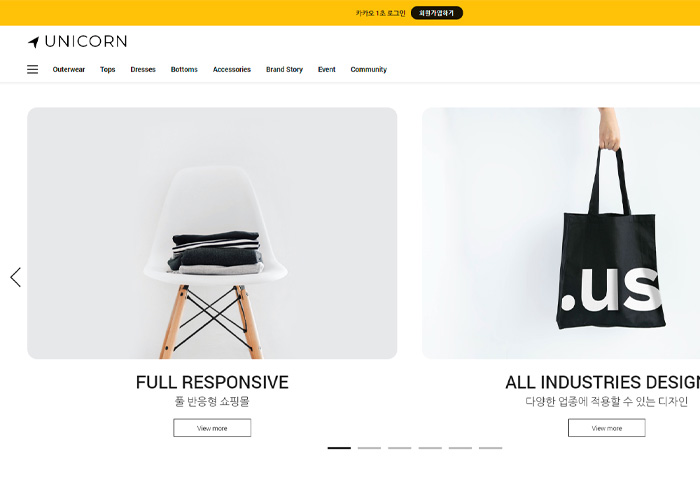Go to previous slide with left arrow
Screen dimensions: 700x500
pyautogui.click(x=16, y=277)
